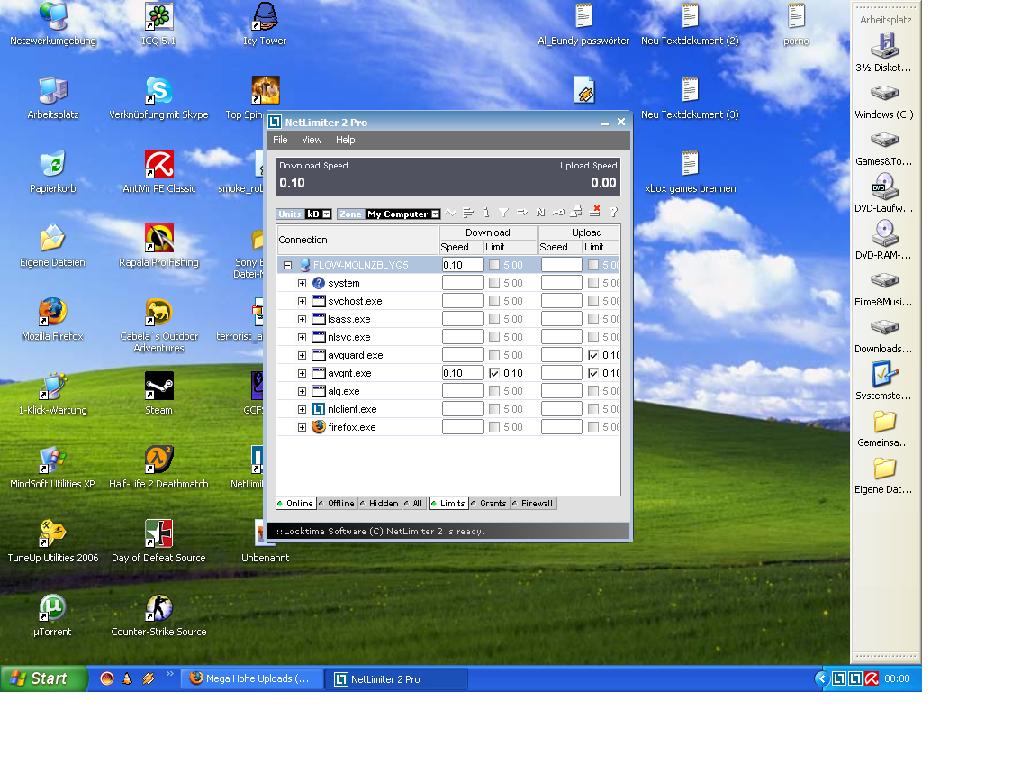Toggle upload limit checkbox for avgnt.exe
1024x768 pixels.
point(593,373)
